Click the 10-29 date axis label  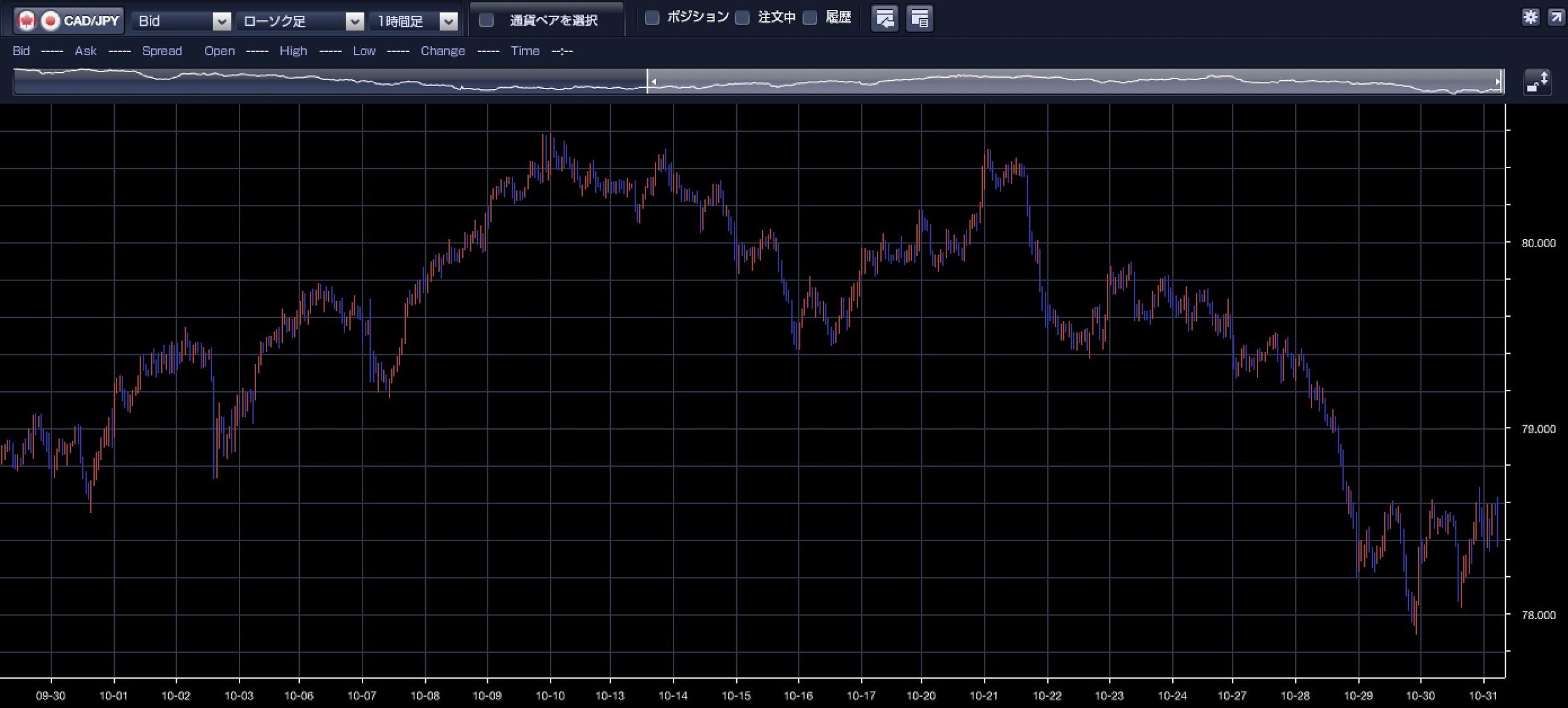(1358, 695)
